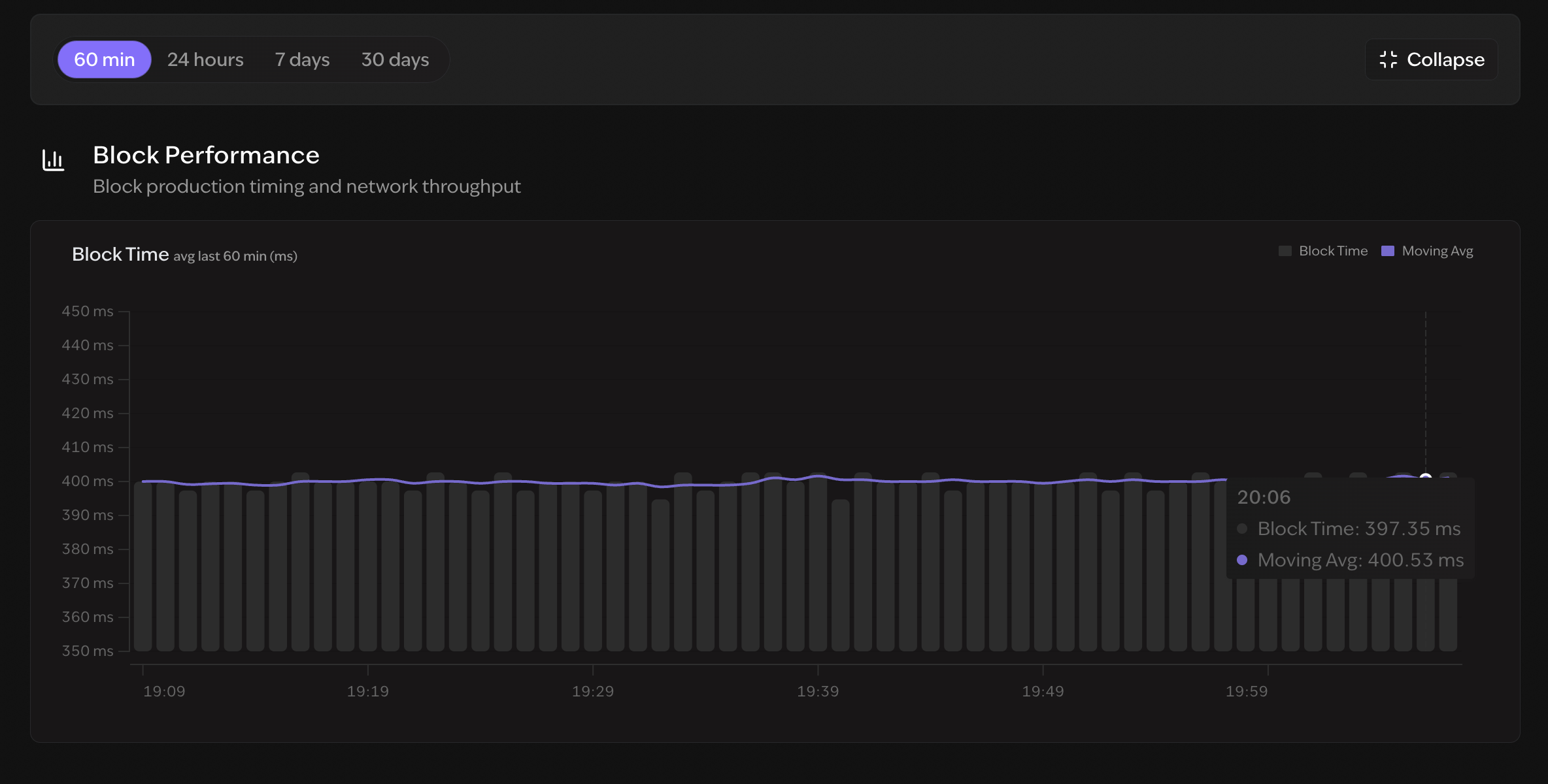Click the collapse arrows icon
The image size is (1548, 784).
click(1388, 59)
